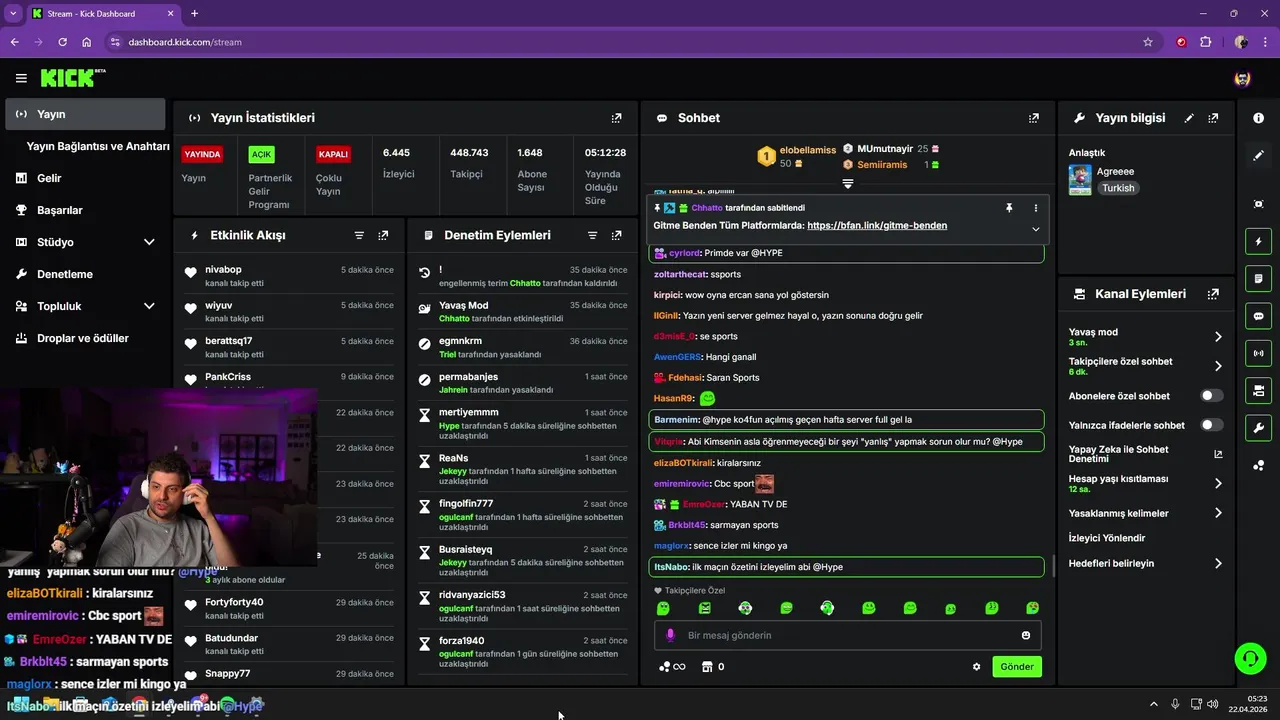This screenshot has height=720, width=1280.
Task: Click the KICK logo
Action: (73, 78)
